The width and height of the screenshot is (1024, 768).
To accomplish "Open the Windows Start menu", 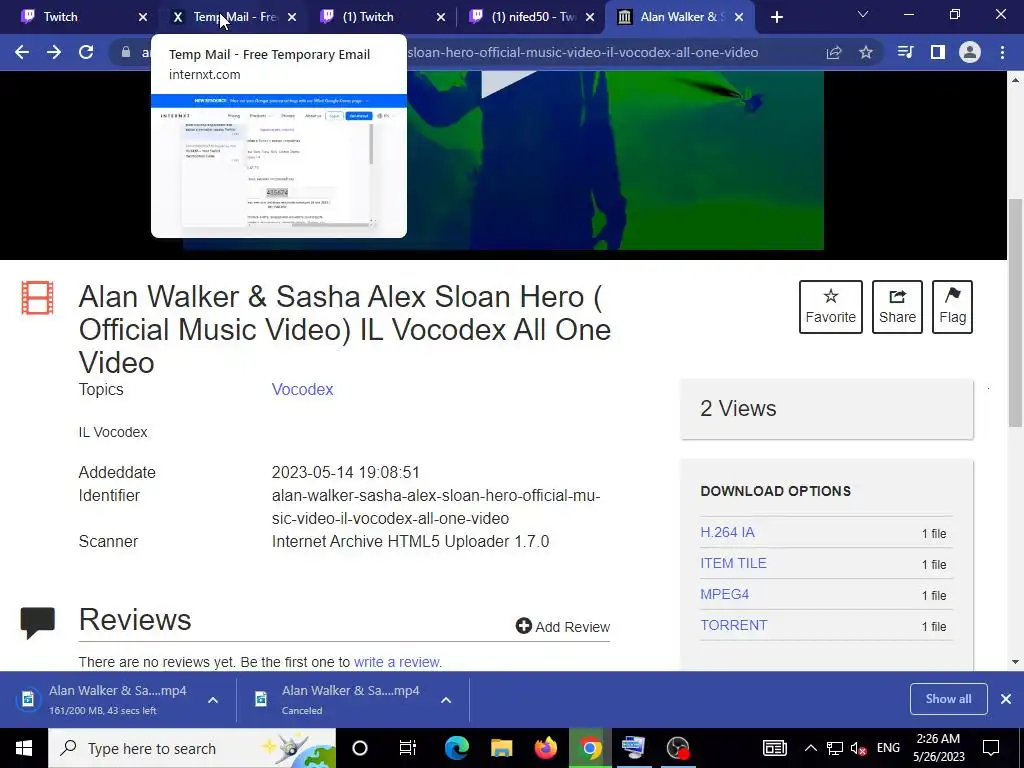I will [24, 748].
